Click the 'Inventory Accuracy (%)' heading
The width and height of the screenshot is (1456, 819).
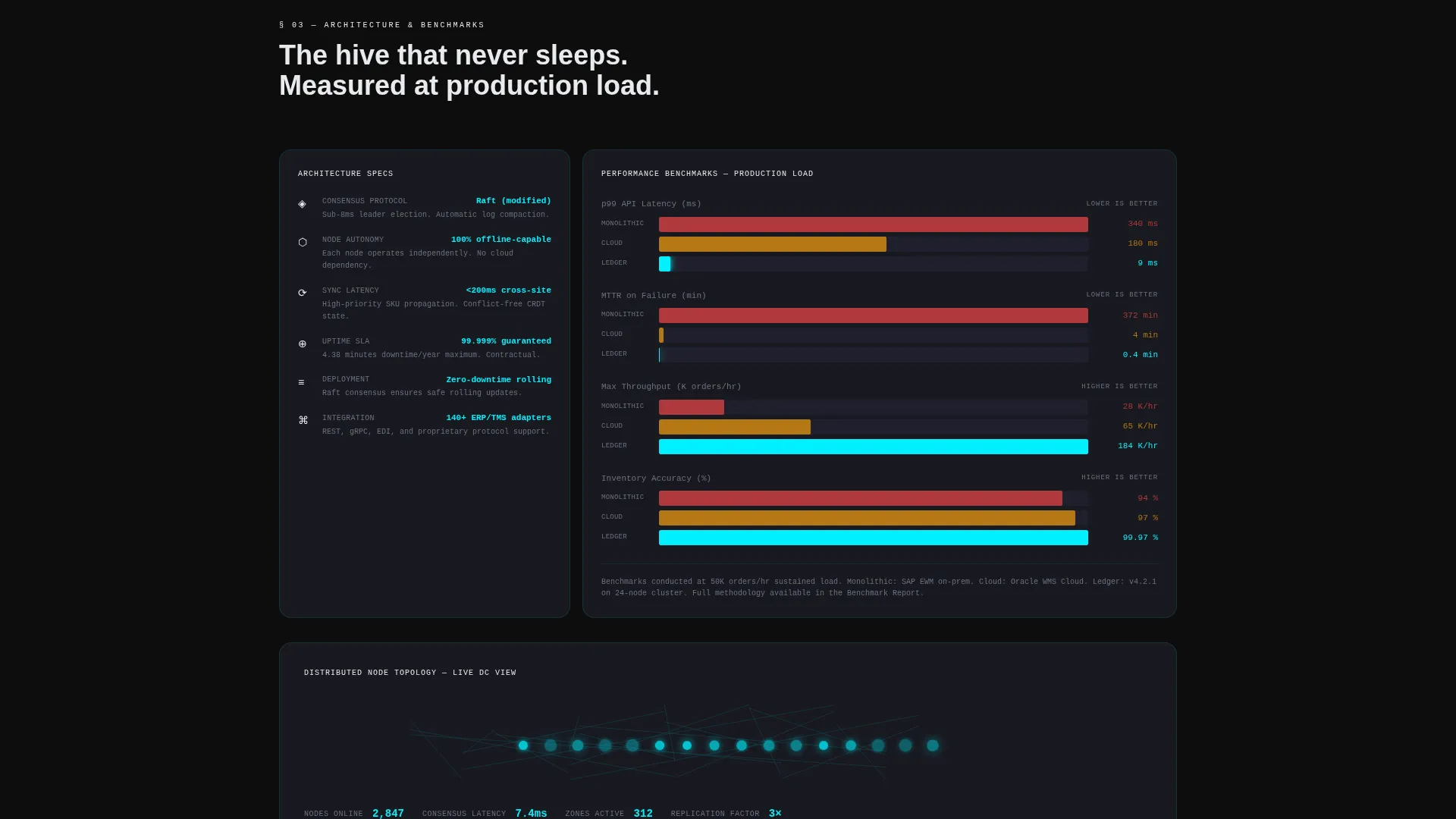[656, 479]
